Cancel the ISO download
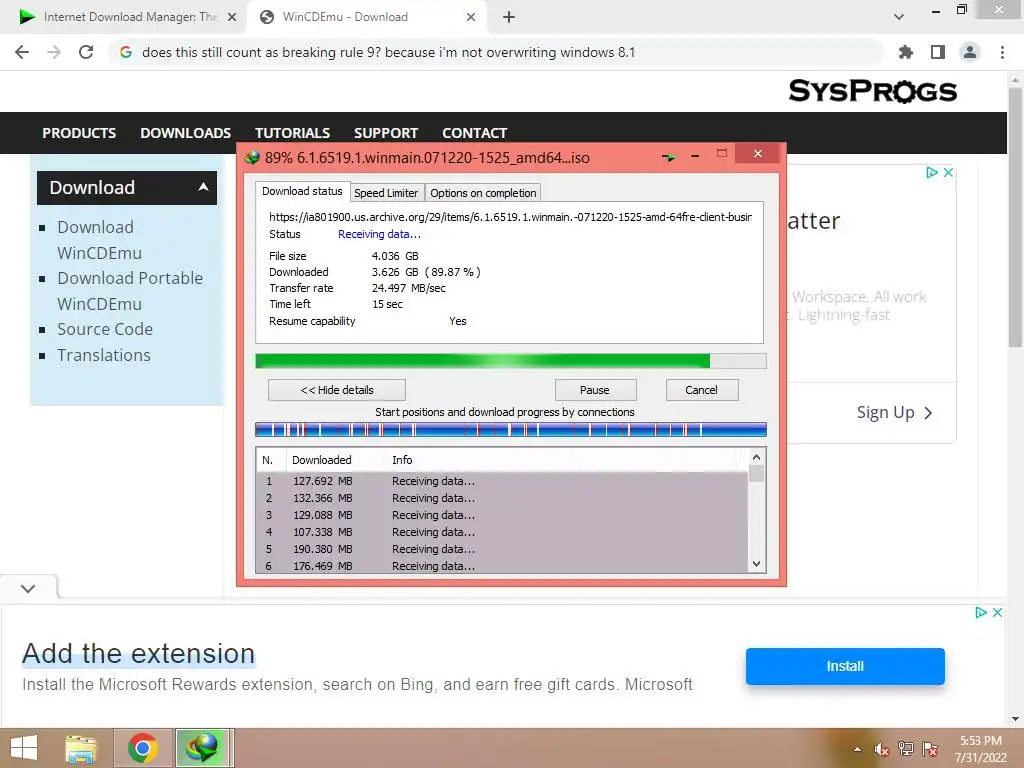1024x768 pixels. pos(701,390)
